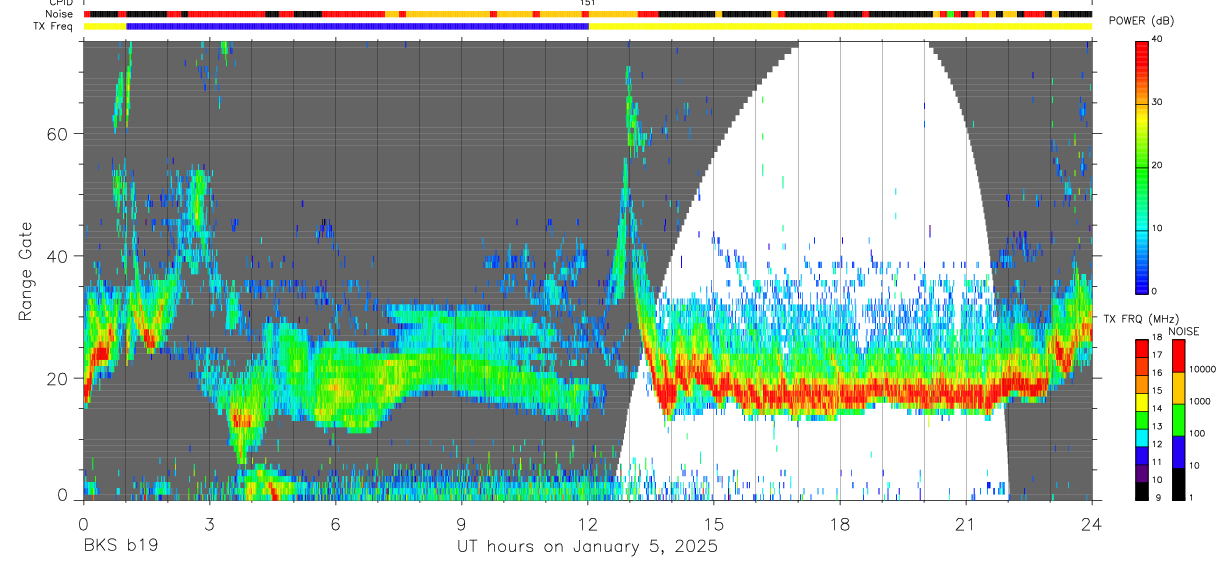Click the blue segment of the TX Freq strip
Screen dimensions: 1228x567
coord(357,26)
